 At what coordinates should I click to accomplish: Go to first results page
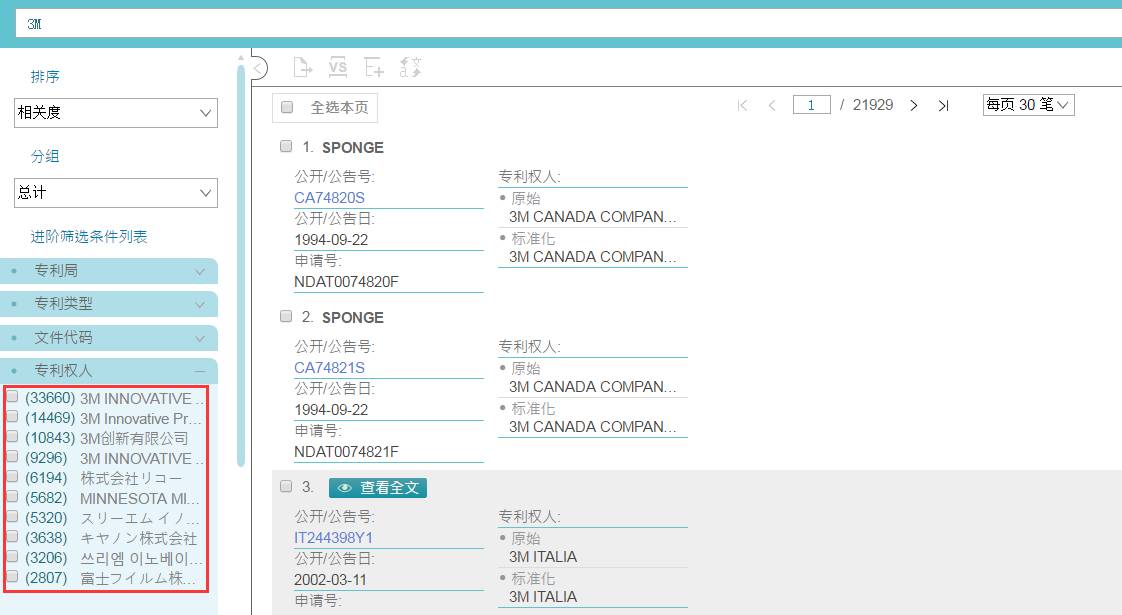pos(742,105)
